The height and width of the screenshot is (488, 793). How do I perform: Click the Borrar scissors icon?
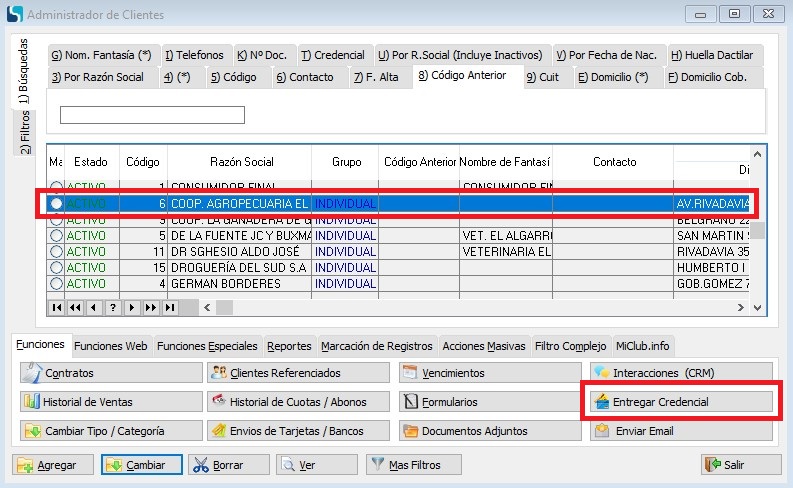200,465
